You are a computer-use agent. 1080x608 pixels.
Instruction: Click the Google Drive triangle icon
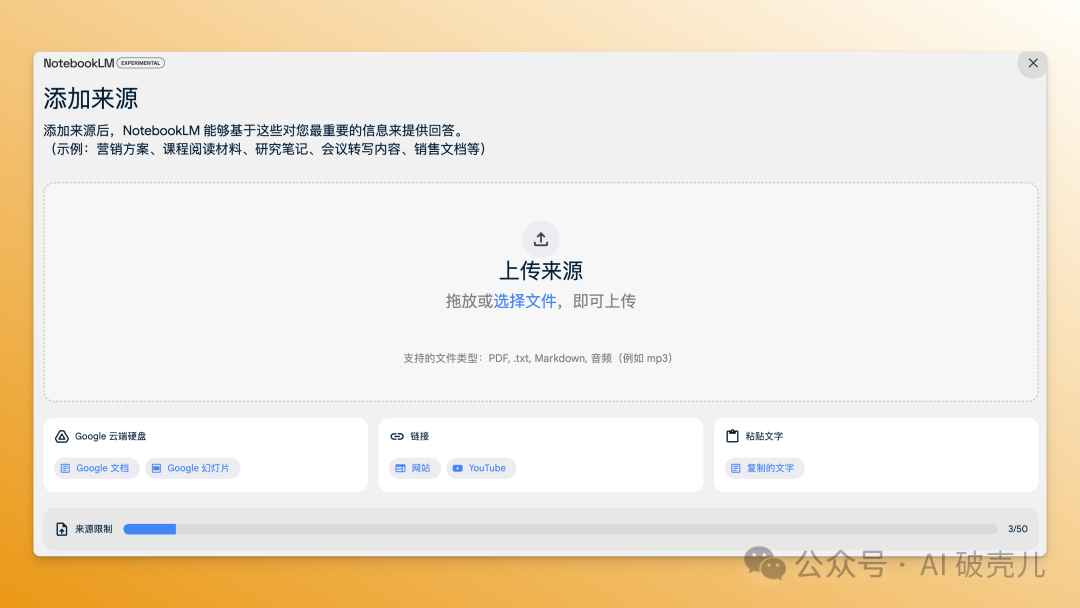coord(61,436)
